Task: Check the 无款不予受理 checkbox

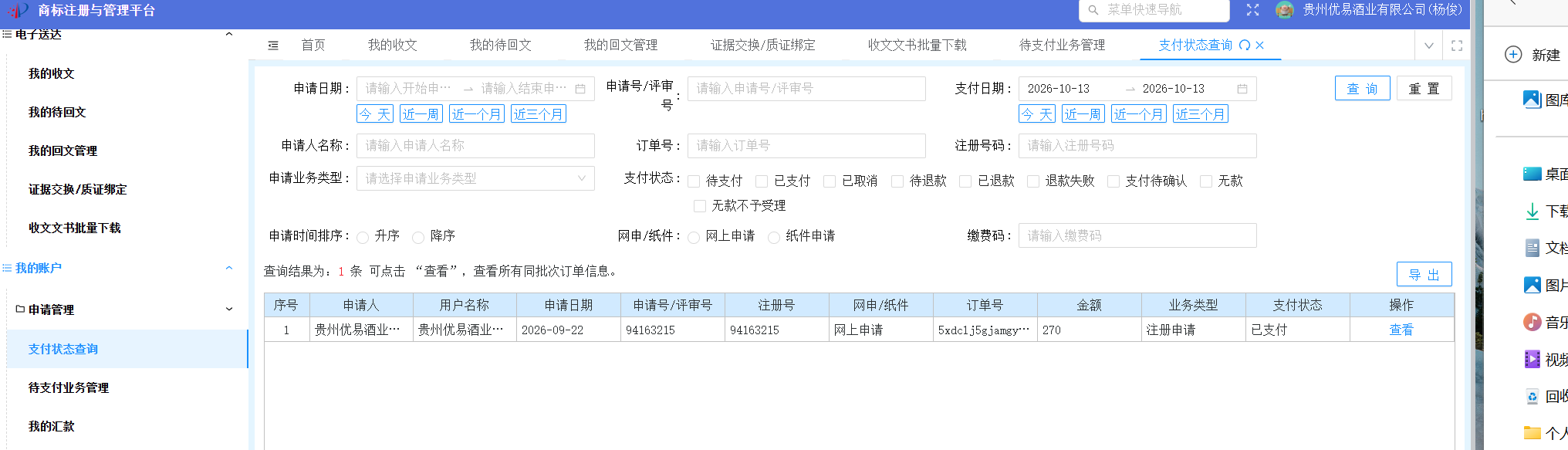Action: pyautogui.click(x=700, y=206)
